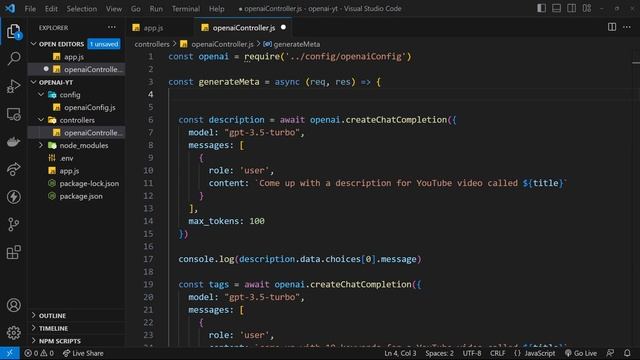Open Live Share view in activity bar
The height and width of the screenshot is (360, 640).
coord(13,169)
